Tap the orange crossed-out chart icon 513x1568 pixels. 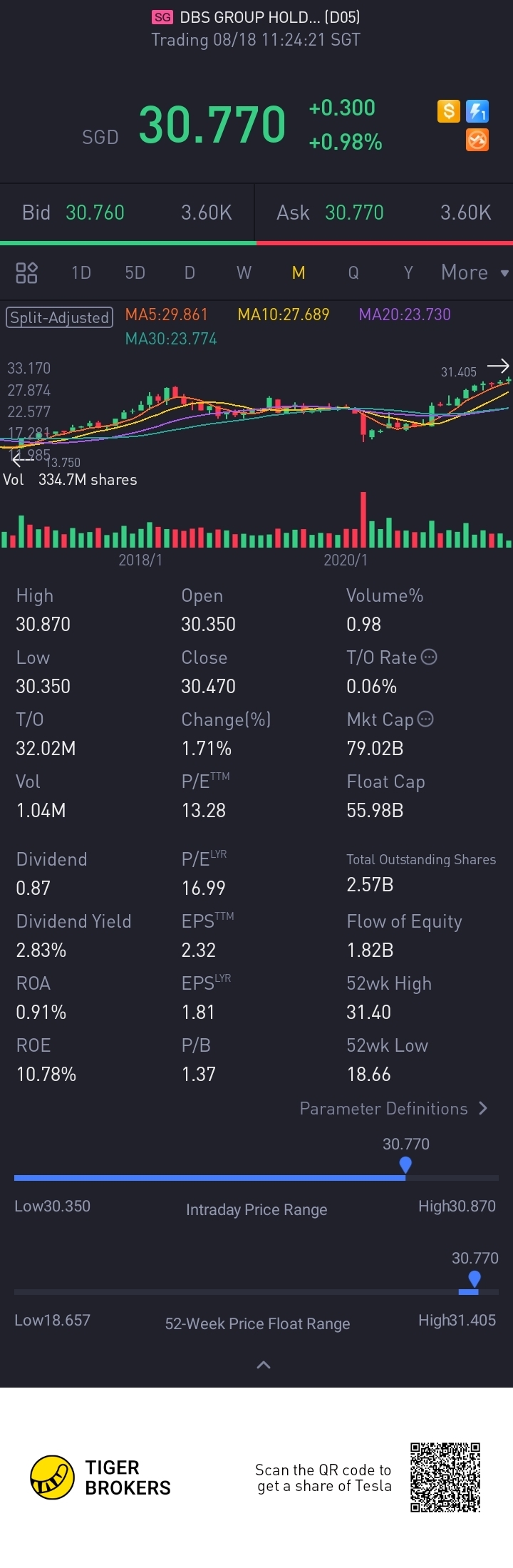pyautogui.click(x=477, y=140)
